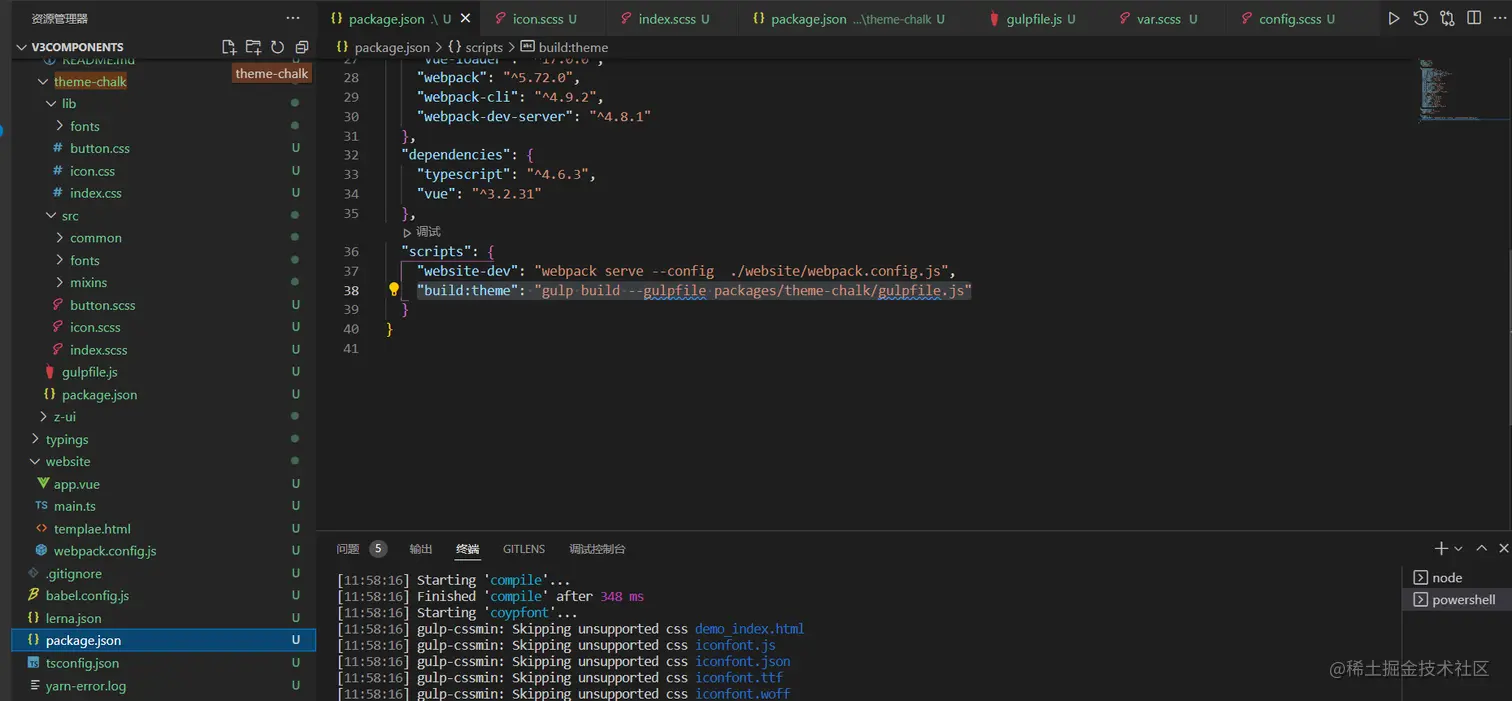The height and width of the screenshot is (701, 1512).
Task: Click the compare changes icon in editor toolbar
Action: 1447,18
